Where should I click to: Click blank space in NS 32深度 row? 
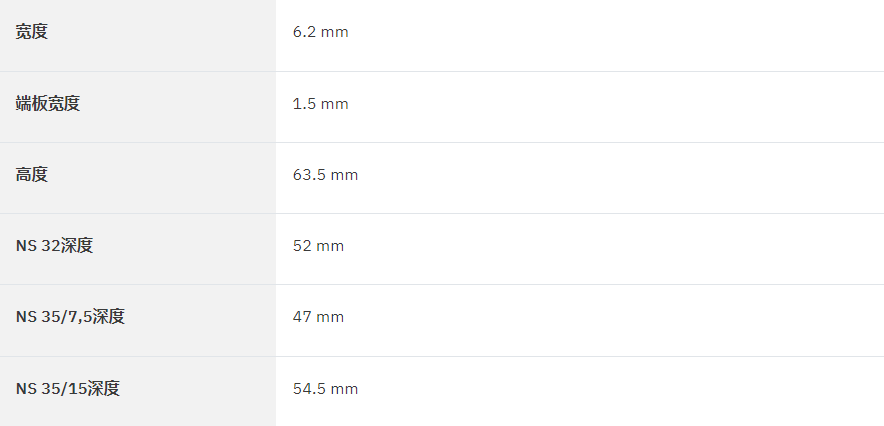point(615,249)
